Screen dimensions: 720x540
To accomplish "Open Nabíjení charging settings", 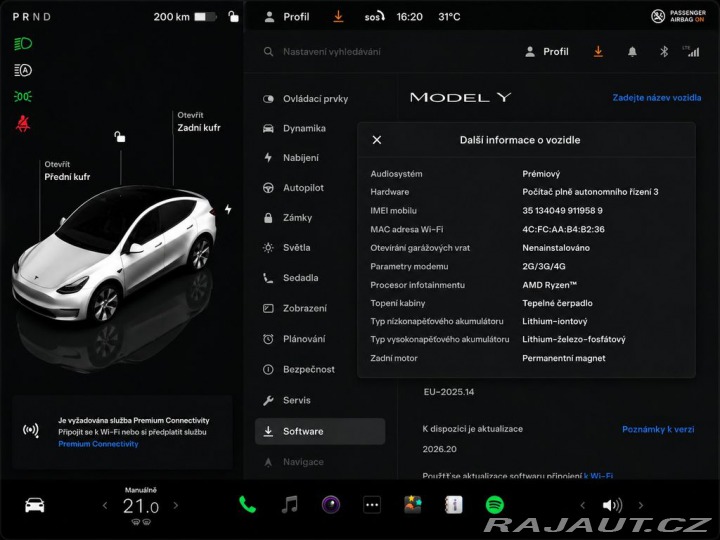I will pos(320,158).
